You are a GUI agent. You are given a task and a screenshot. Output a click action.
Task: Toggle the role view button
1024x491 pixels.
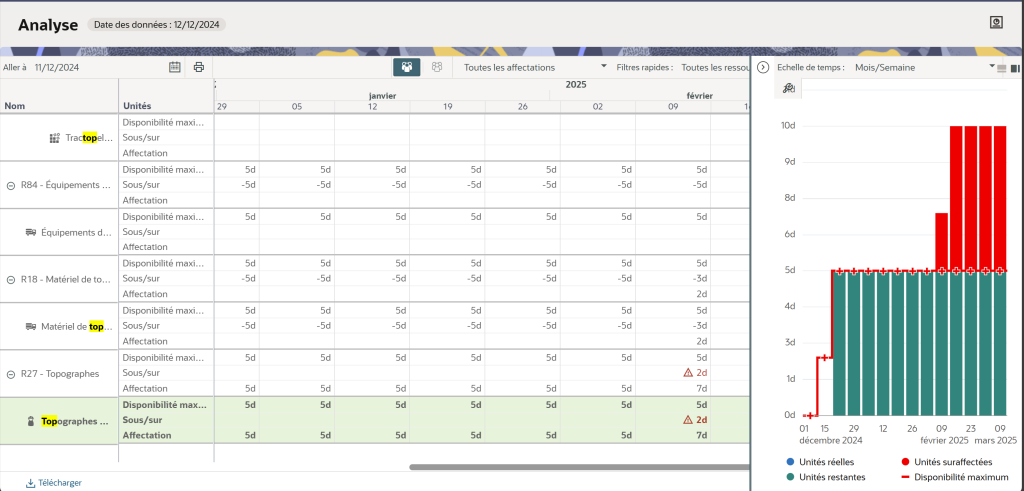437,67
